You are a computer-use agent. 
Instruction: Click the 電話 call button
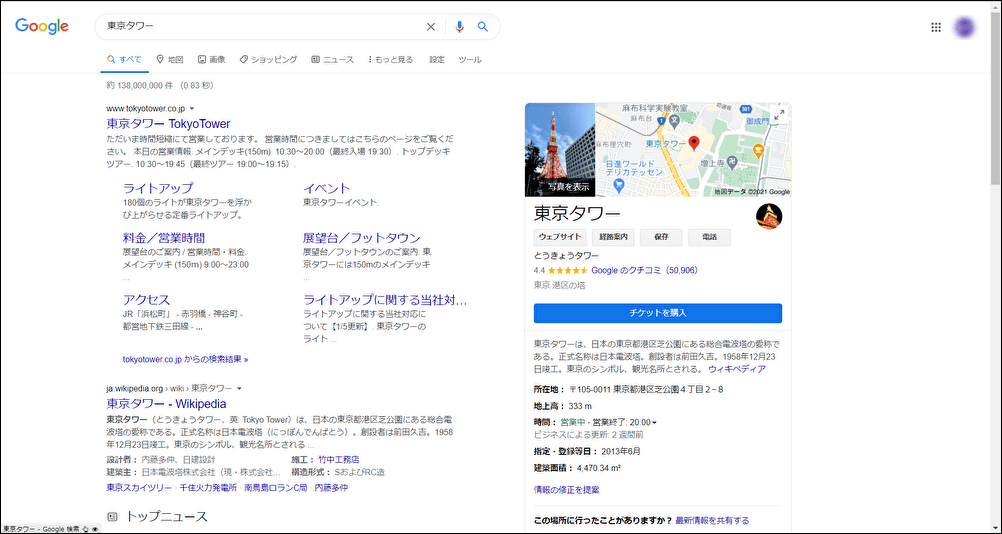click(x=709, y=237)
